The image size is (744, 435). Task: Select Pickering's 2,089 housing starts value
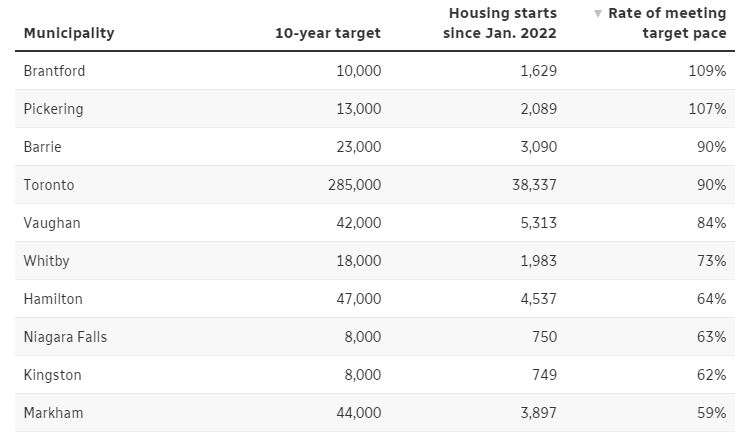coord(535,109)
